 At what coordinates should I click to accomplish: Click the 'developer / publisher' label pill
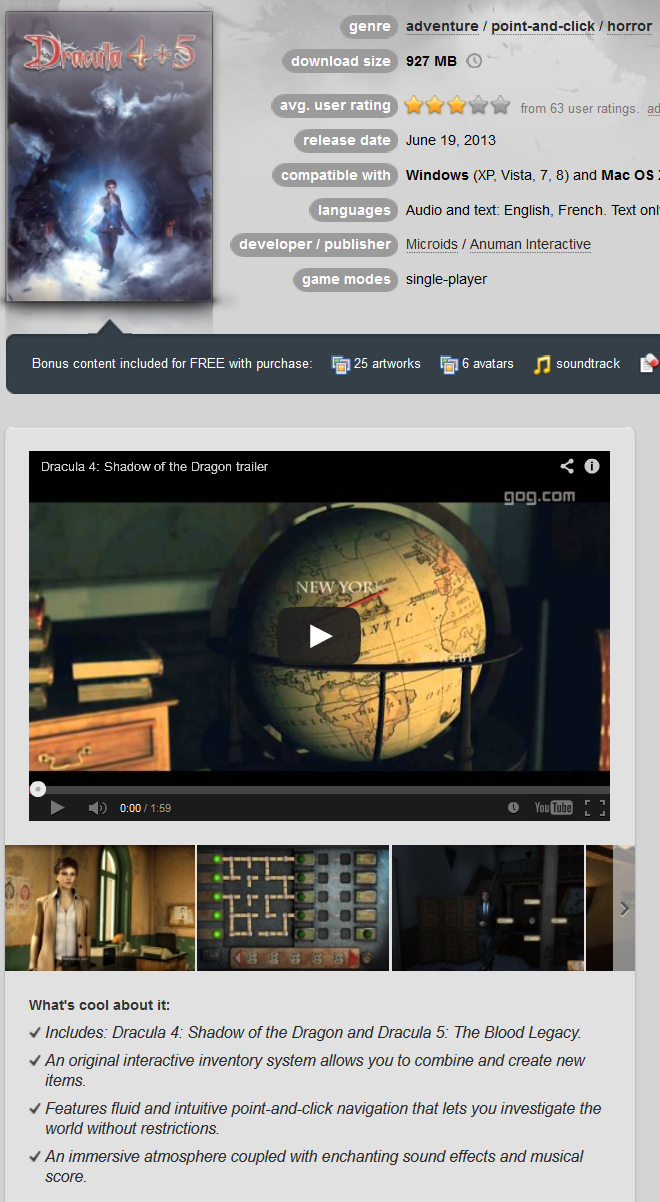314,244
